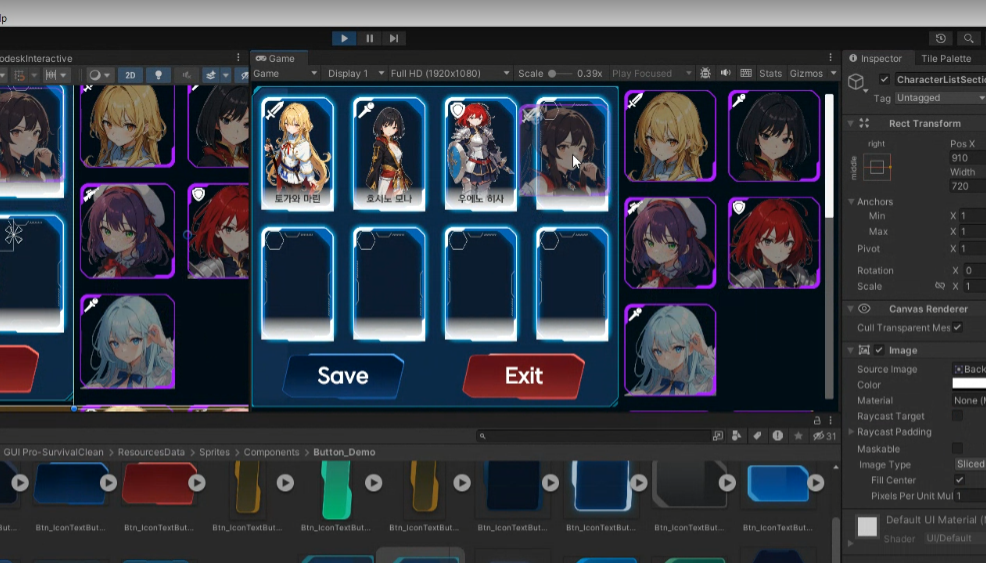Viewport: 986px width, 563px height.
Task: Open the Game view three-dot options menu
Action: 830,57
